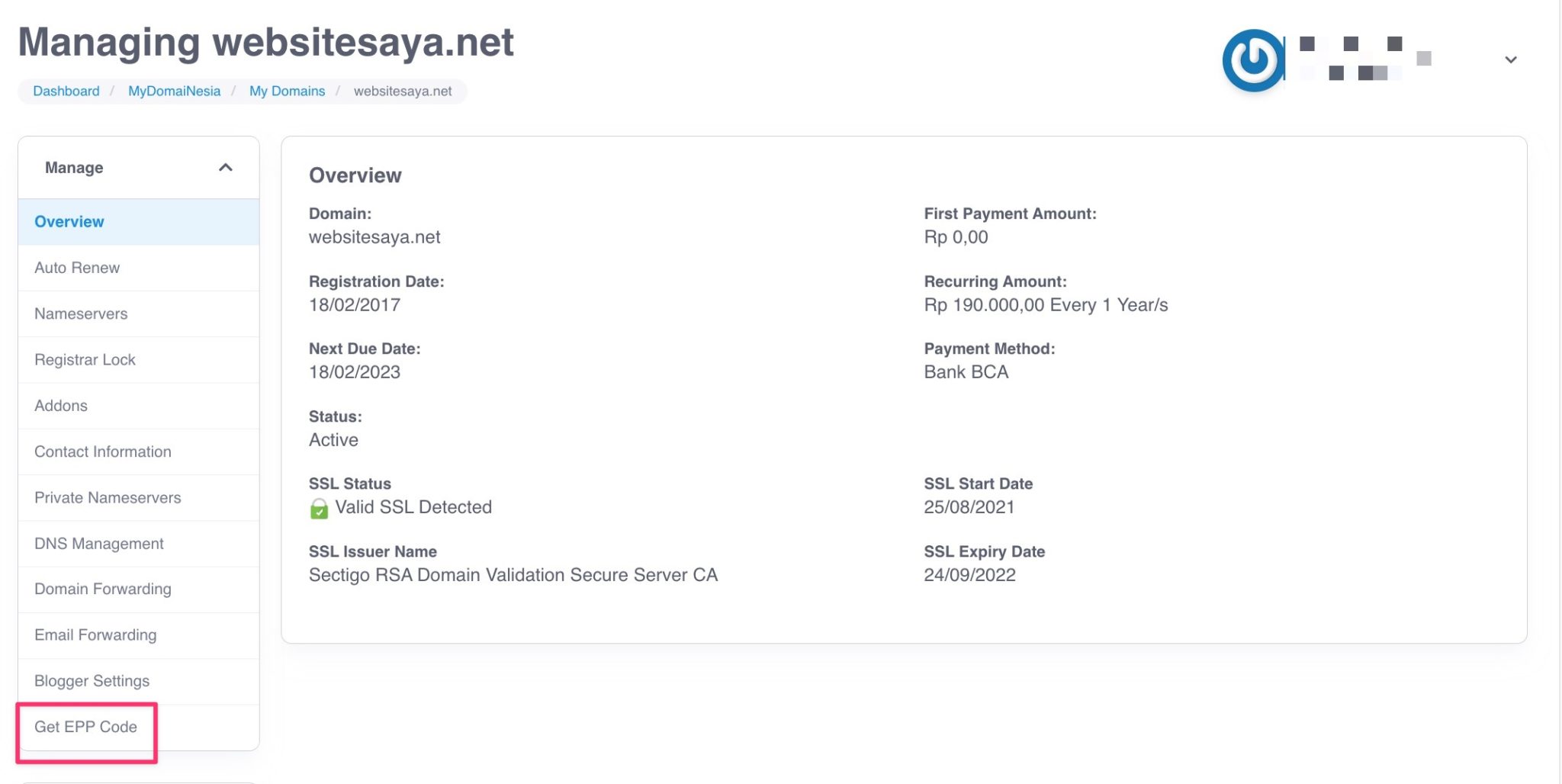This screenshot has height=784, width=1562.
Task: Switch to DNS Management
Action: (98, 543)
